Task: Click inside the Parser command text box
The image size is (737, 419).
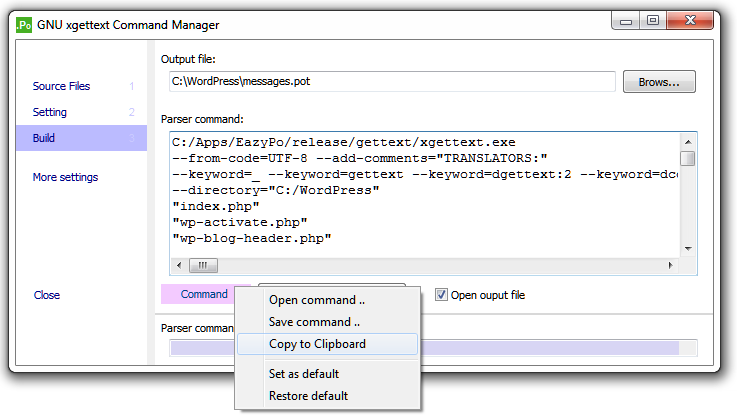Action: 424,195
